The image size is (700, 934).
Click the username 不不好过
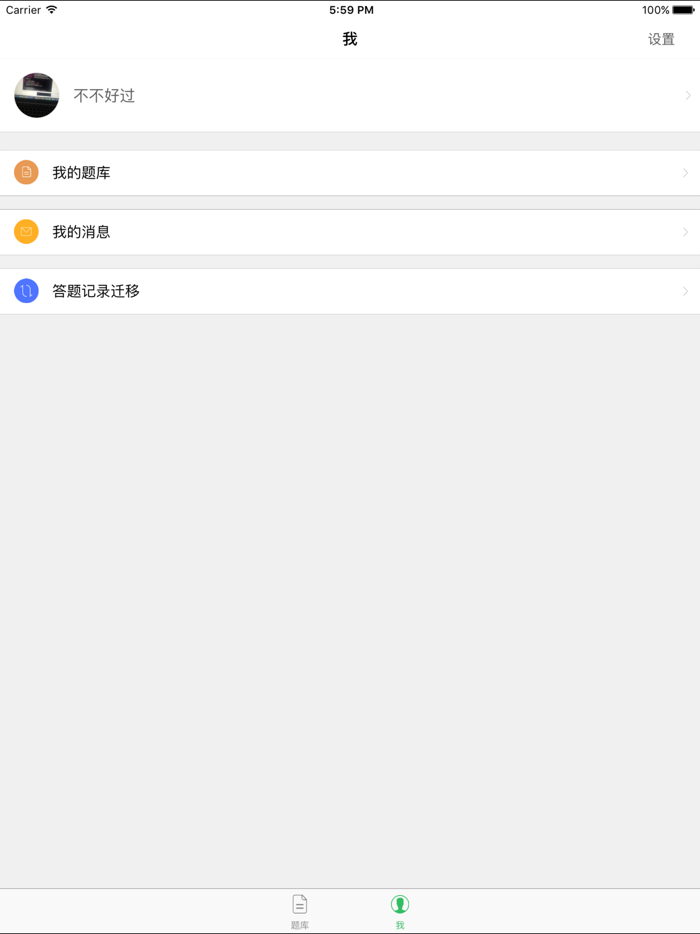(106, 95)
